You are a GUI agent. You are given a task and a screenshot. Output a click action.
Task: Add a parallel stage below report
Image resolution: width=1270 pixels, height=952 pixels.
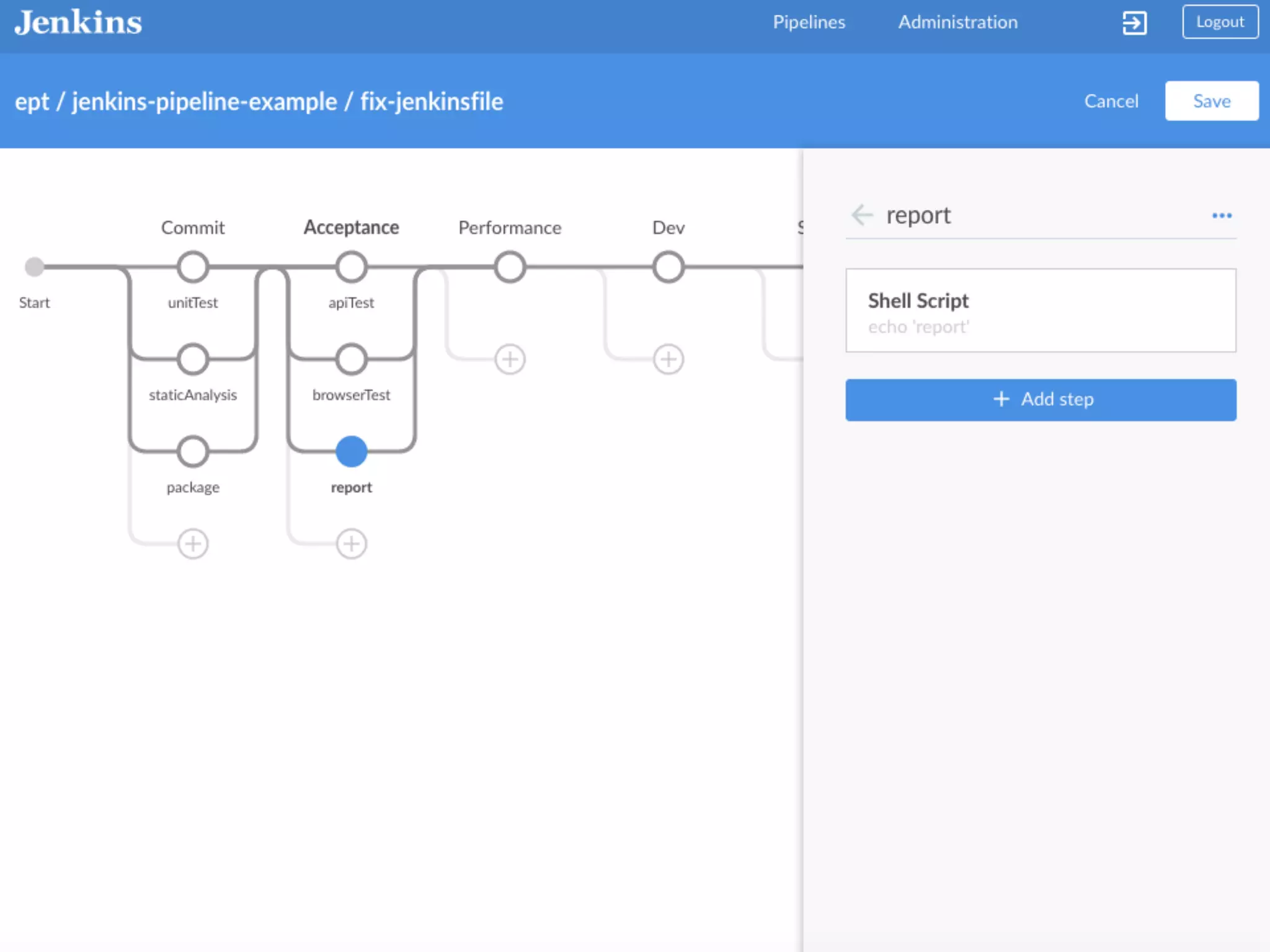[x=352, y=544]
